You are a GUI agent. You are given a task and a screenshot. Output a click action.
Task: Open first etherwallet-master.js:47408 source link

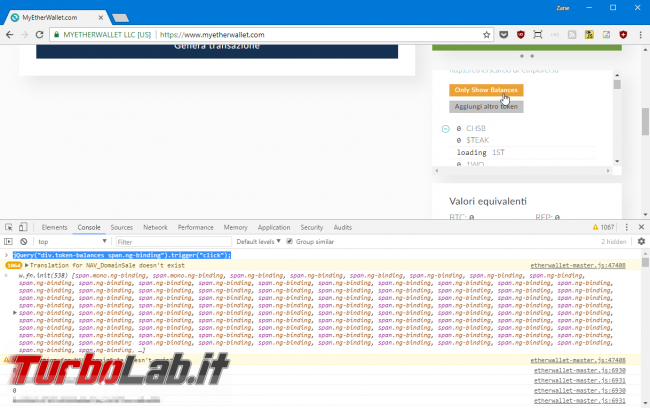point(578,265)
